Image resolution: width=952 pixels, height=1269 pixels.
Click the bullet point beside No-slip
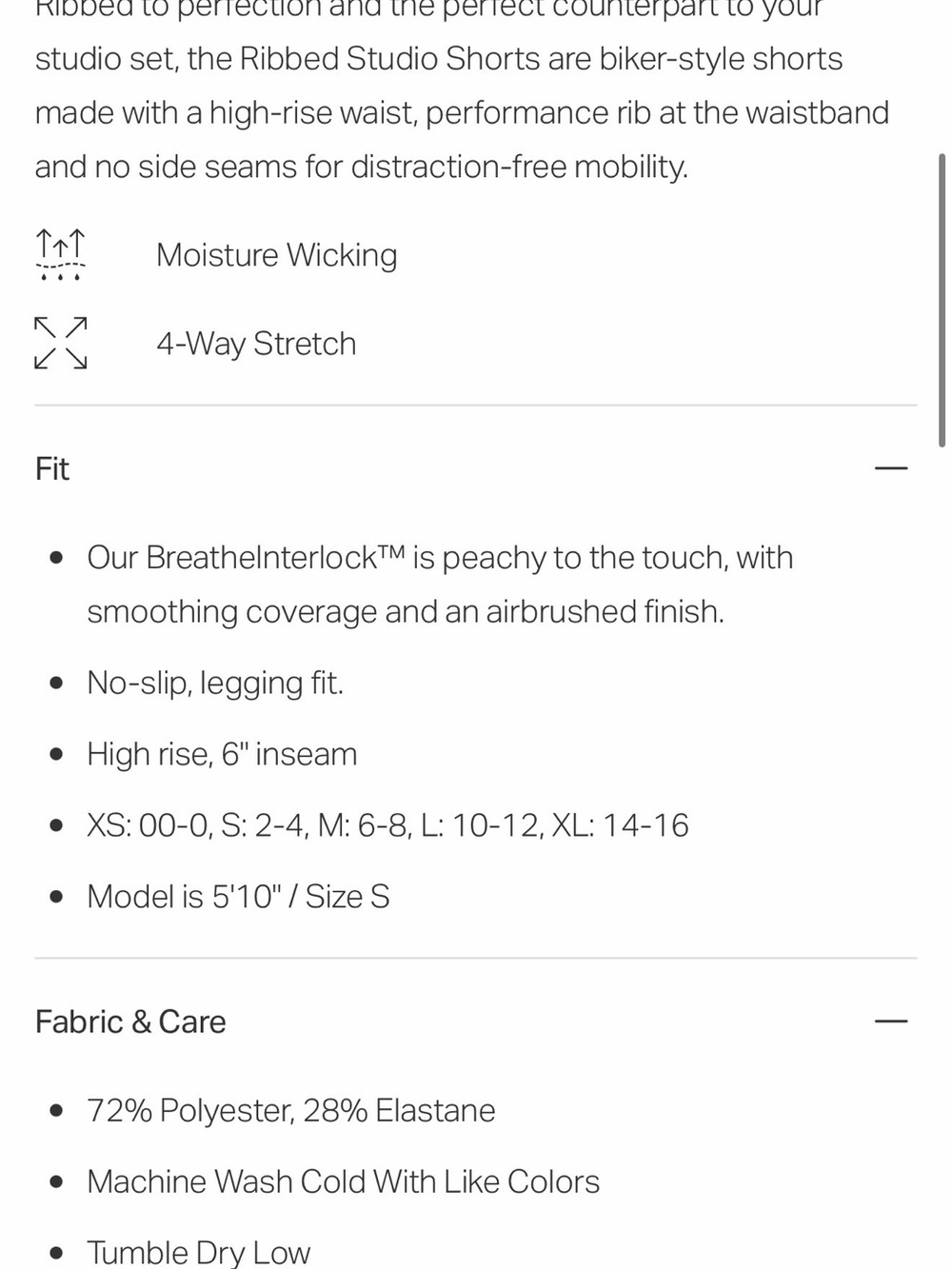(57, 684)
